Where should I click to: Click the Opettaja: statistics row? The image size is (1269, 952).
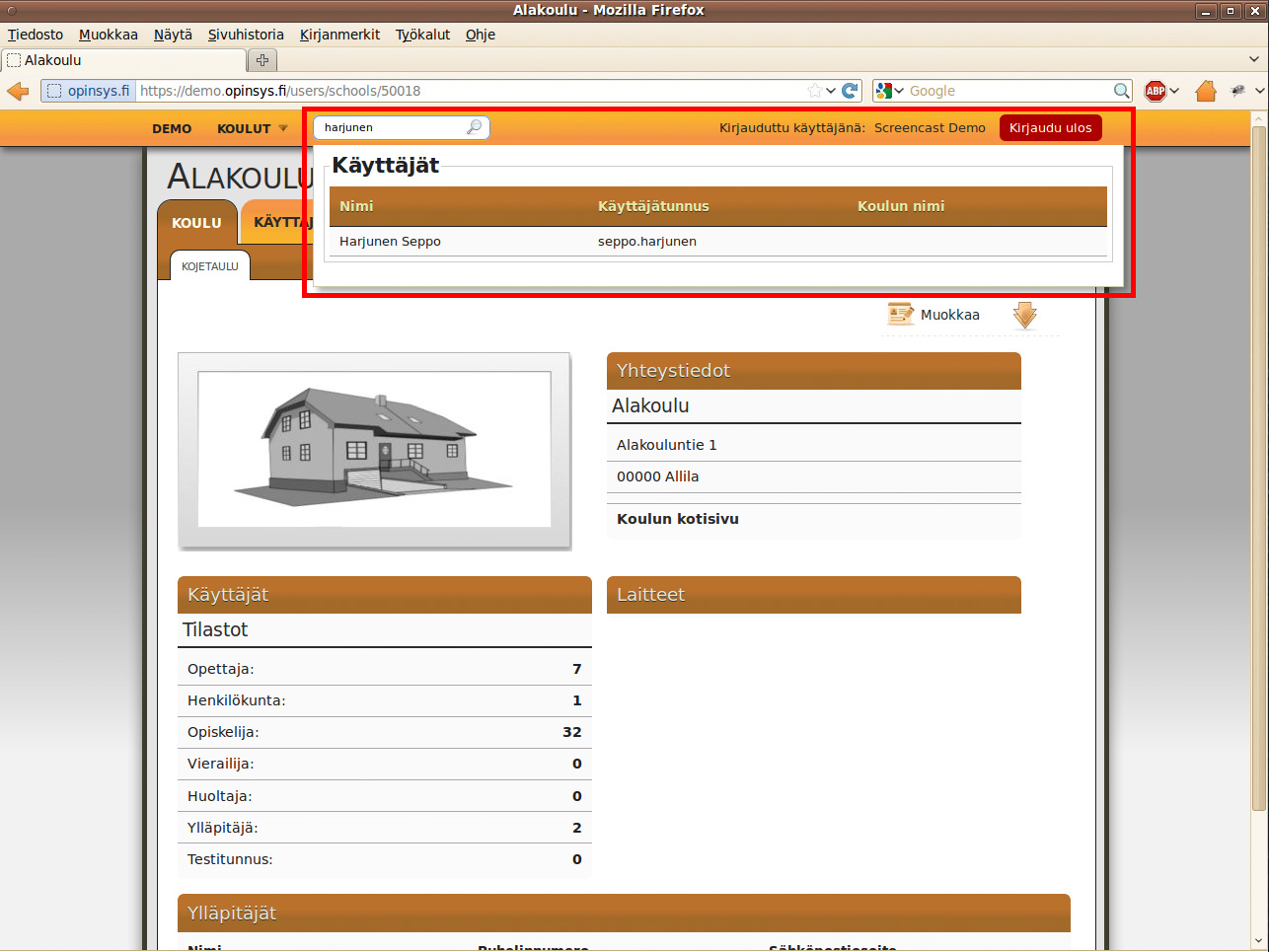coord(385,669)
